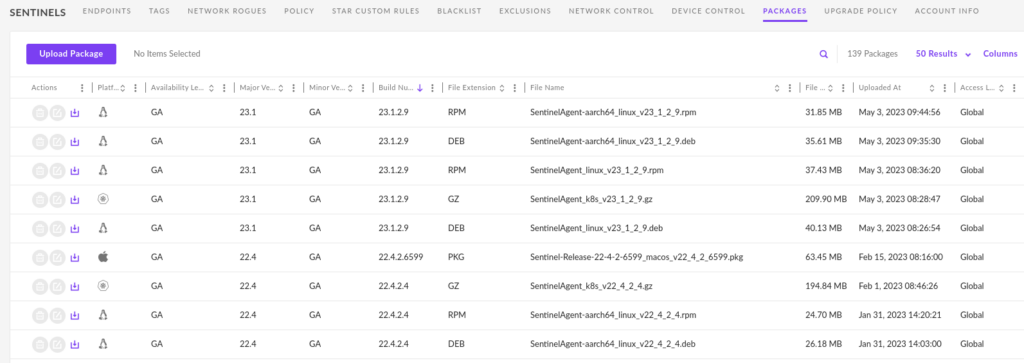Download SentinelAgent_k8s_v22_4_2_4.gz package
The image size is (1024, 363).
point(74,286)
